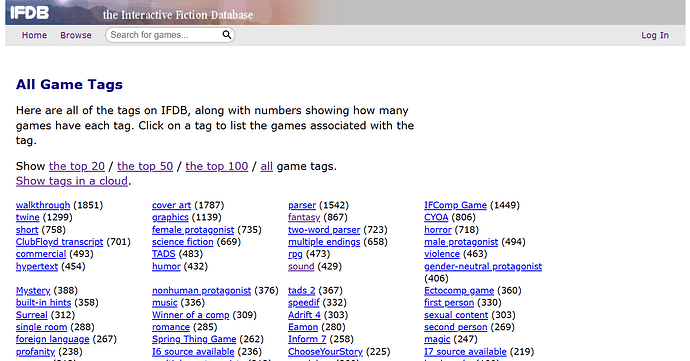690x361 pixels.
Task: Open Winner of a comp tag
Action: coord(191,315)
